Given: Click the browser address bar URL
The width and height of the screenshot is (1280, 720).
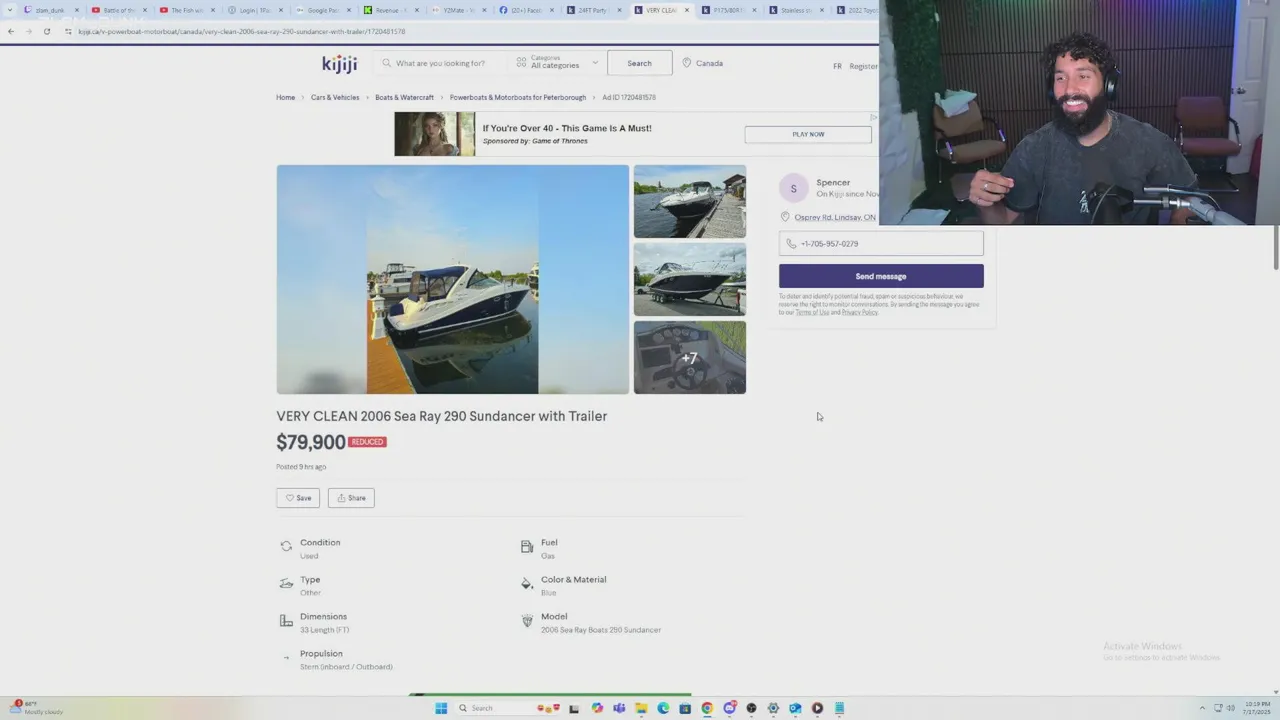Looking at the screenshot, I should point(241,31).
